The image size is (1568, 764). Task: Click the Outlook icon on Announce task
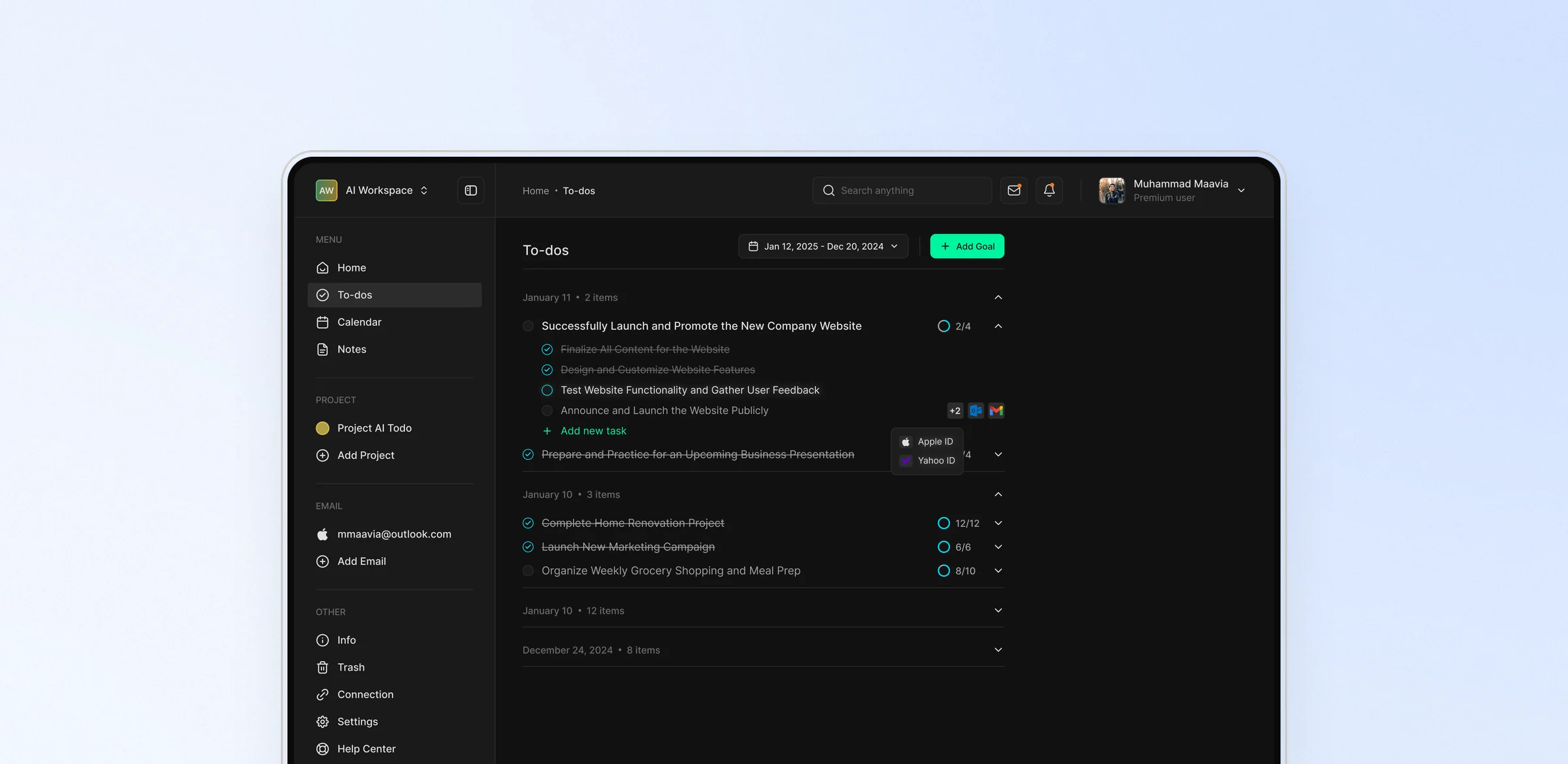[976, 411]
